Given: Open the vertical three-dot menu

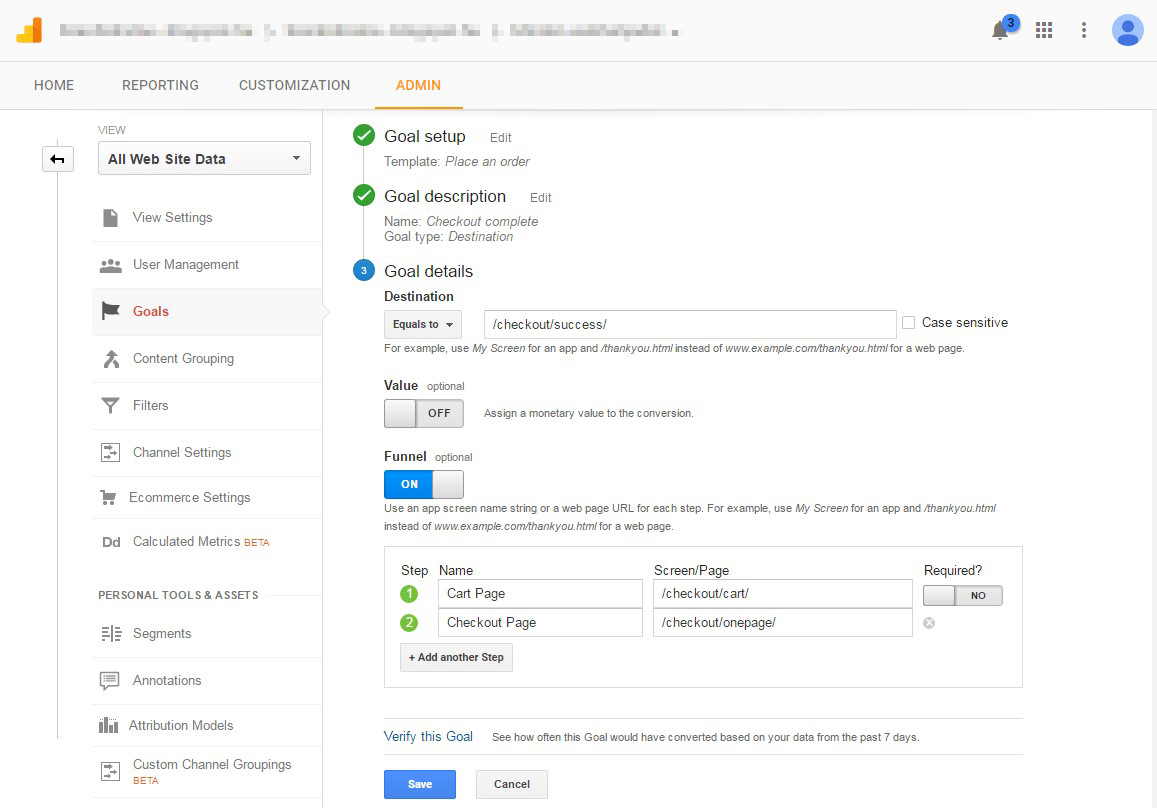Looking at the screenshot, I should (x=1083, y=30).
